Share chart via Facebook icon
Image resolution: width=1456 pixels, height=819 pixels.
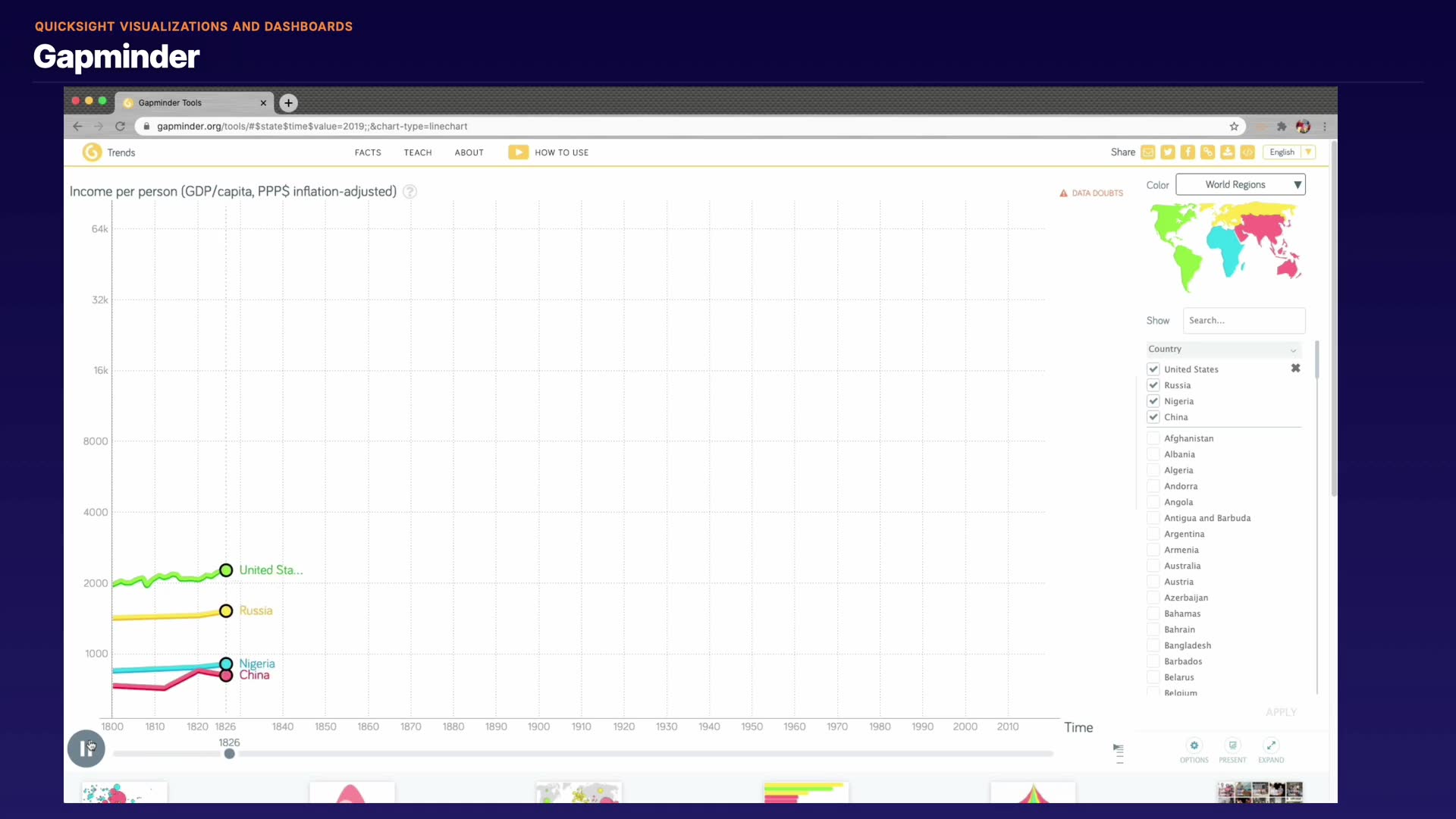click(x=1188, y=152)
